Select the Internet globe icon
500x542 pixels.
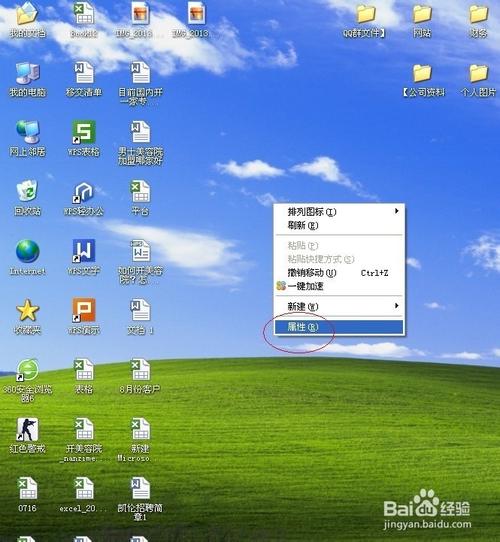pyautogui.click(x=28, y=251)
